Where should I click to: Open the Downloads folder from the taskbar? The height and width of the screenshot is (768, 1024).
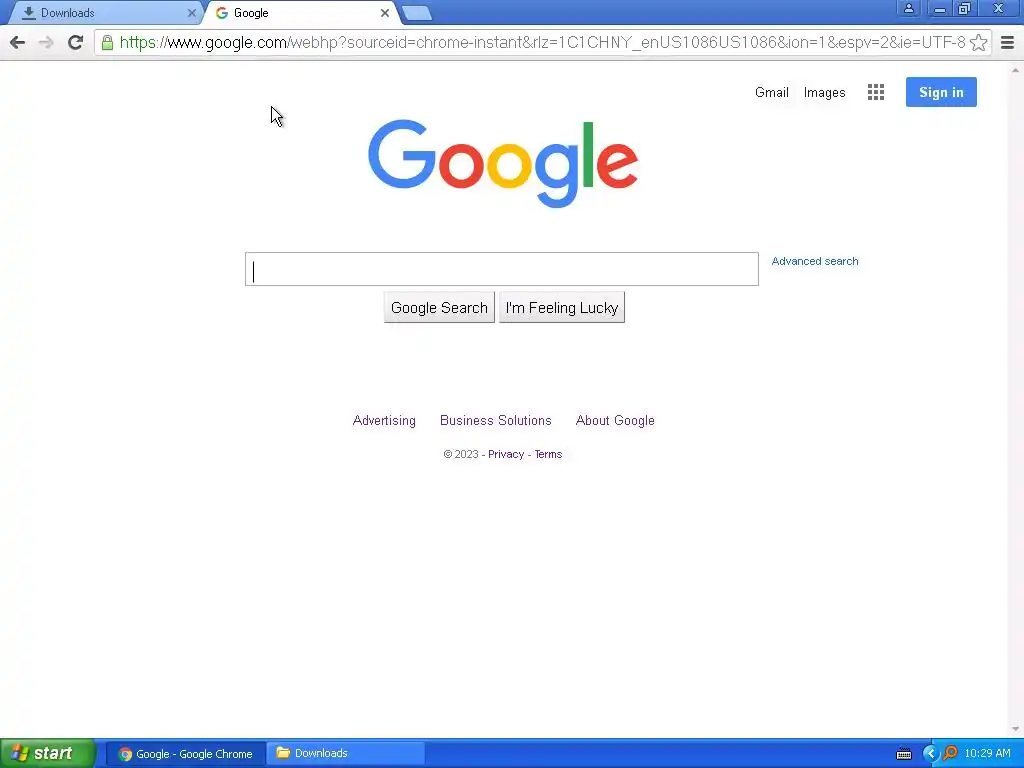tap(346, 754)
